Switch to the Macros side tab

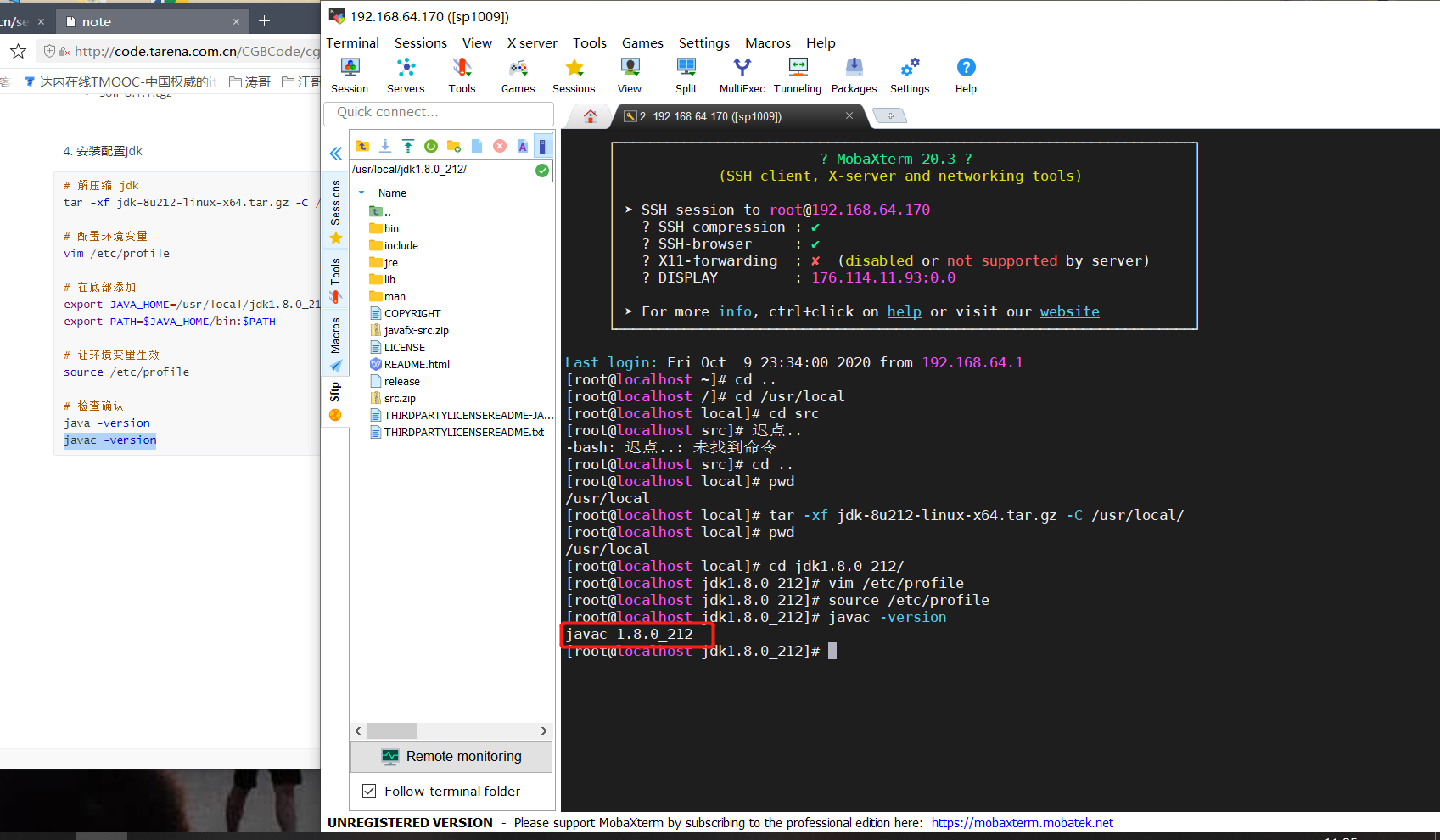click(336, 344)
